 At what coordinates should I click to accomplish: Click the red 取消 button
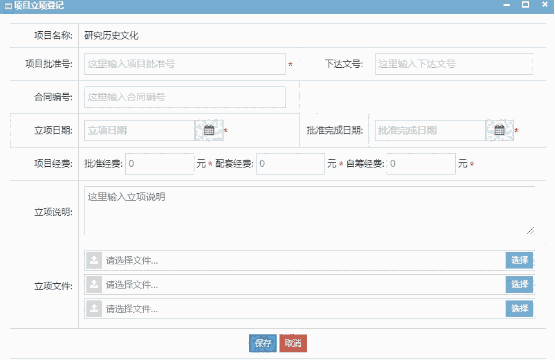coord(293,343)
